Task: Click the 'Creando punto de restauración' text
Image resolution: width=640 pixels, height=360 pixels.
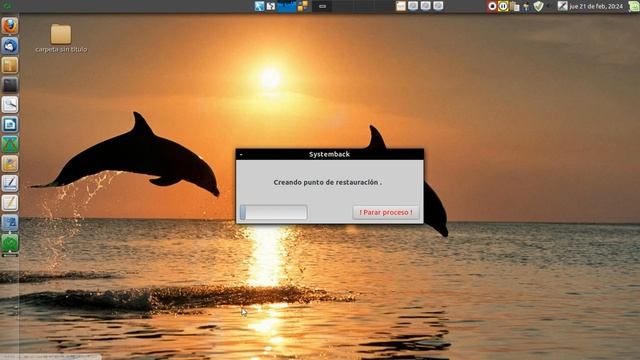Action: click(327, 182)
